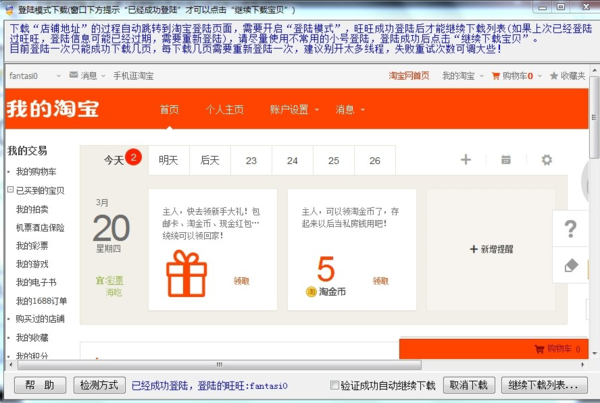600x403 pixels.
Task: Click 领取 link on the gift card
Action: pos(241,281)
